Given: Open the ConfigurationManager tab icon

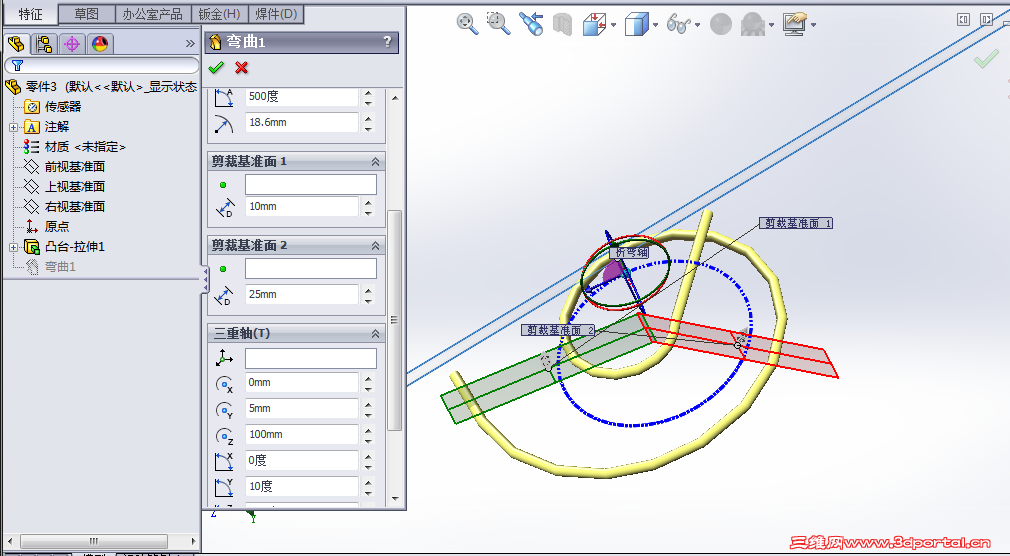Looking at the screenshot, I should click(x=72, y=44).
